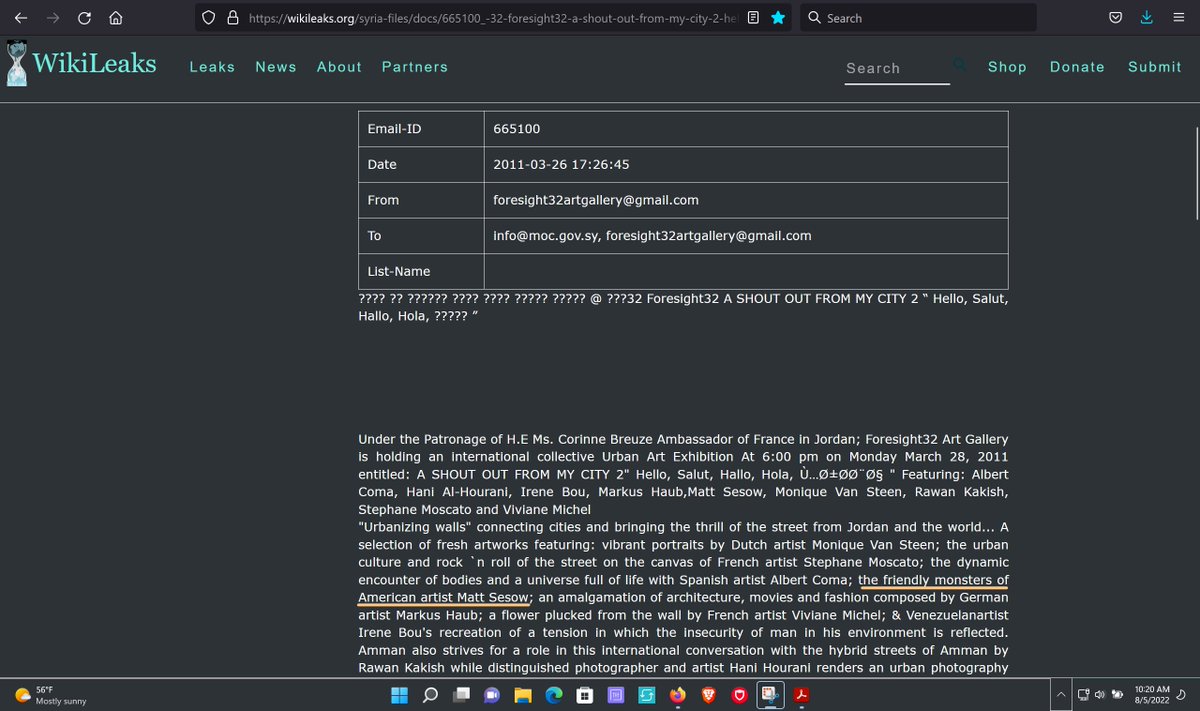Open the Submit documents link
The height and width of the screenshot is (711, 1200).
click(1155, 67)
